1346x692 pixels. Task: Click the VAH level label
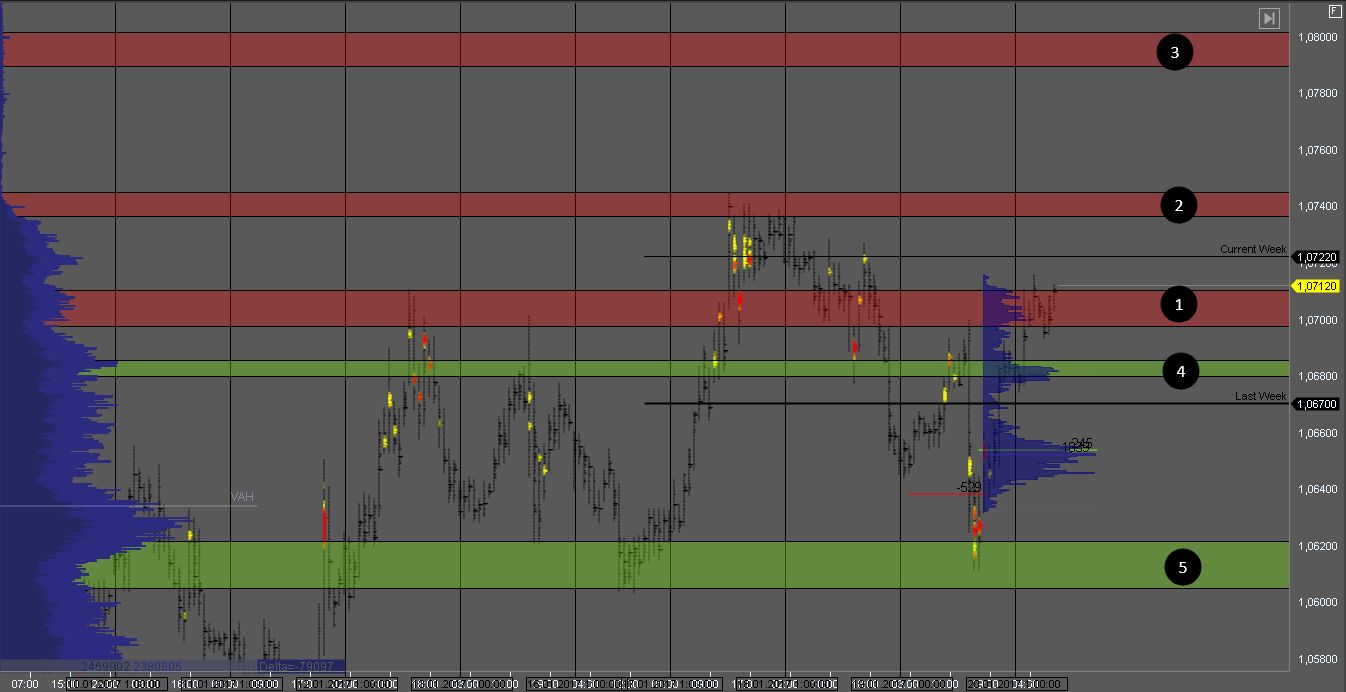point(242,497)
